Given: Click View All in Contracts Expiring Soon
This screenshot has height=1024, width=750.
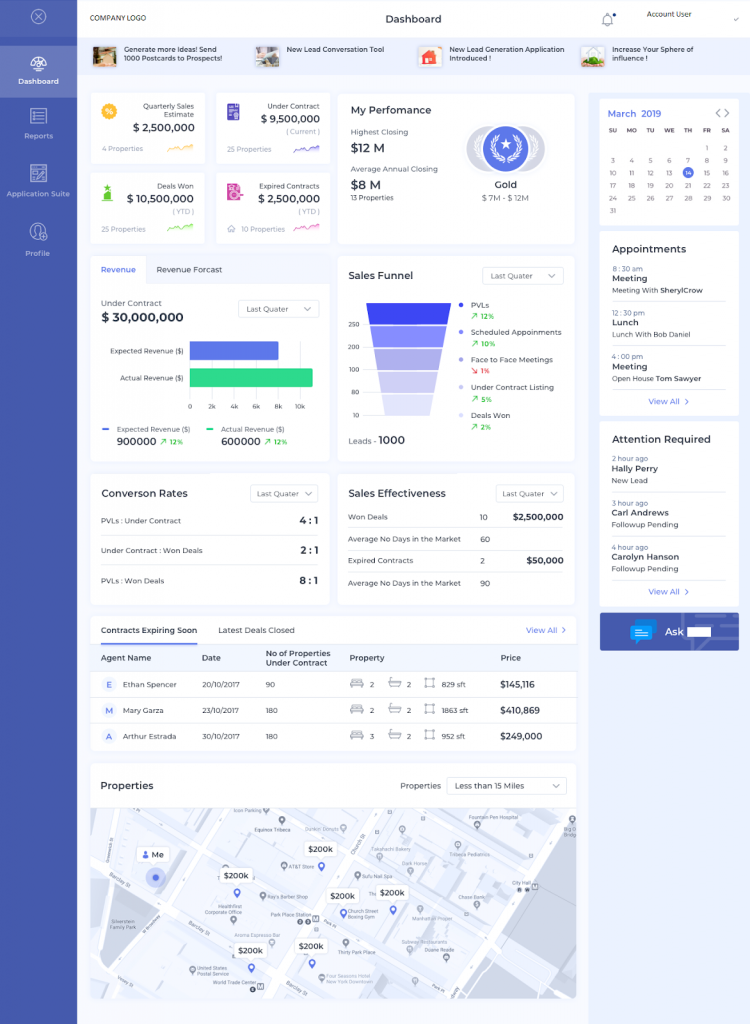Looking at the screenshot, I should coord(546,631).
